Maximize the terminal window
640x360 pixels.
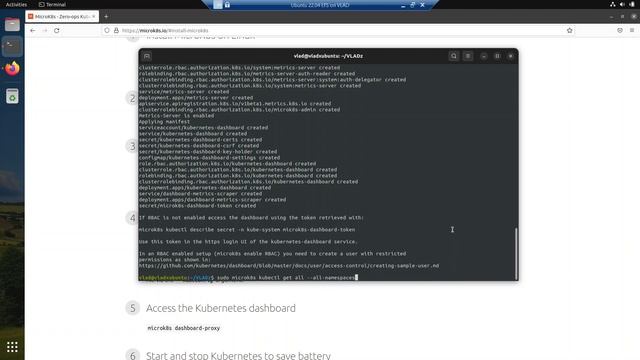coord(497,56)
